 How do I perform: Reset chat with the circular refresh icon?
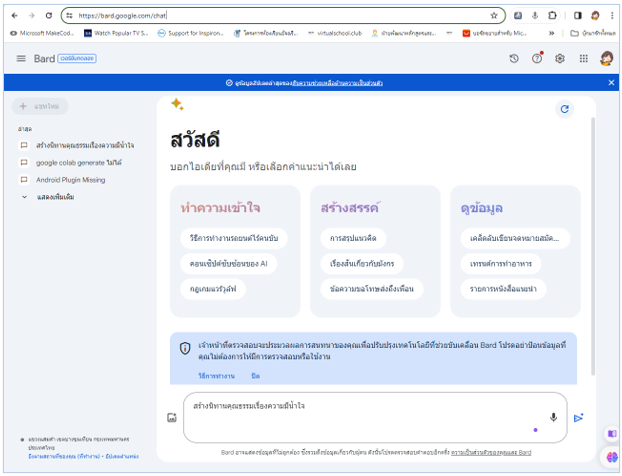pyautogui.click(x=565, y=109)
